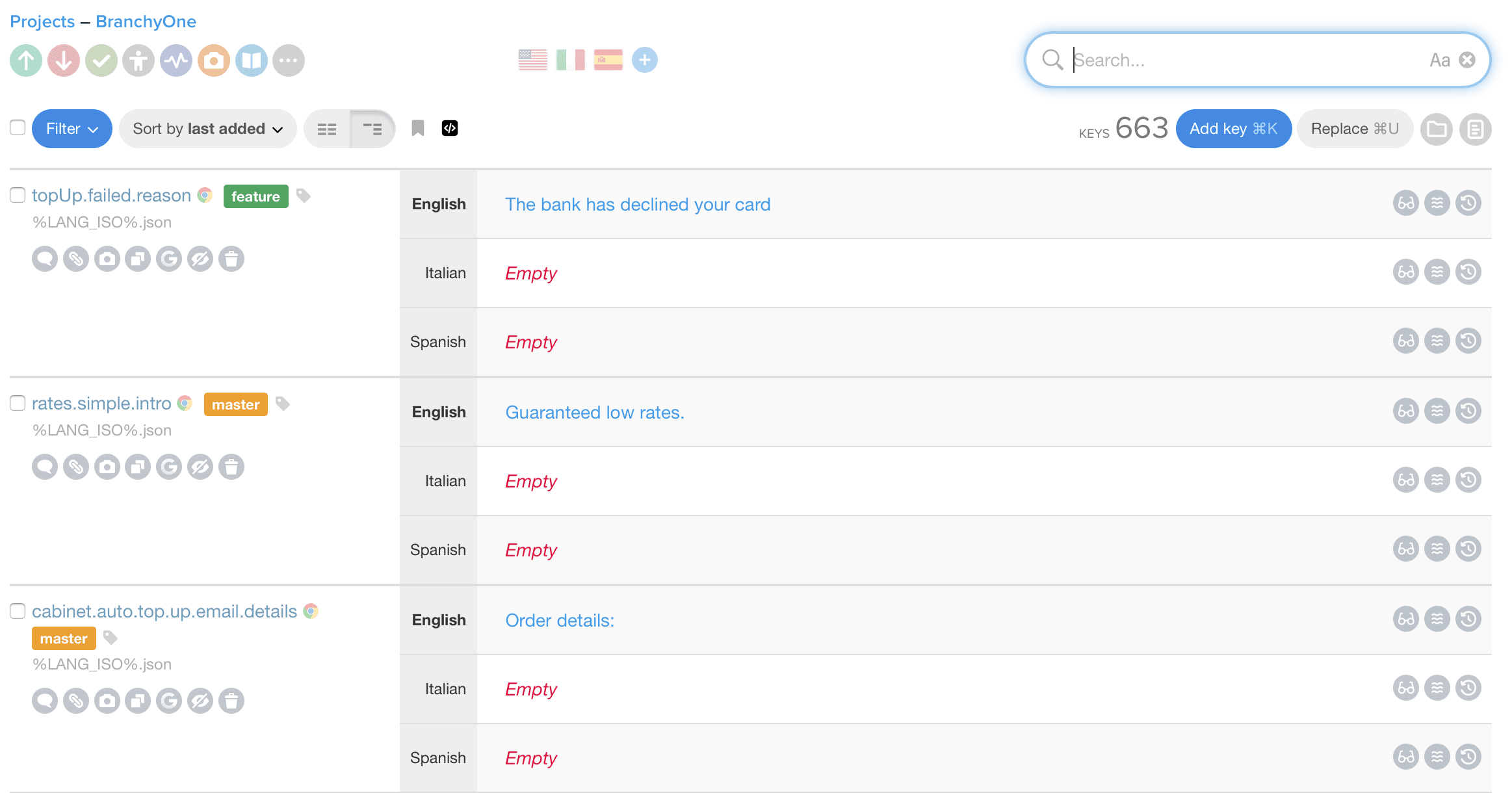
Task: Click the Add key button
Action: coord(1233,129)
